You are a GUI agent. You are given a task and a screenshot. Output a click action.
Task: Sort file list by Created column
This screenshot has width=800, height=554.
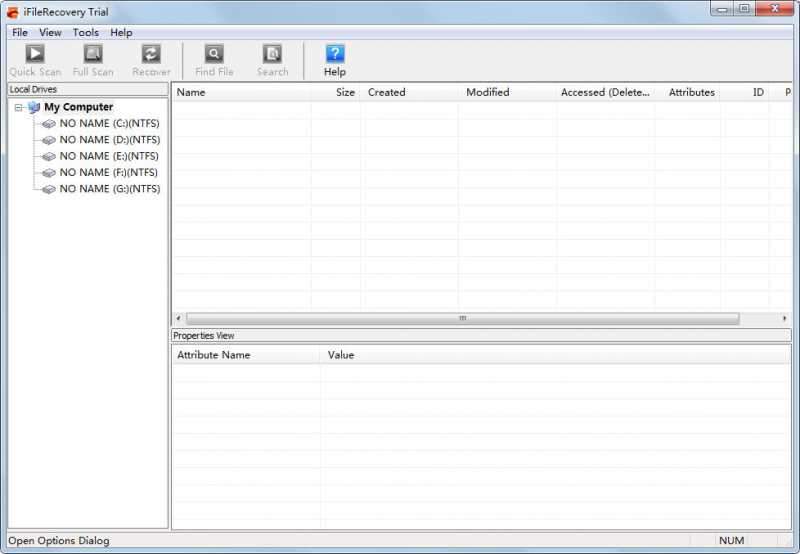point(410,92)
